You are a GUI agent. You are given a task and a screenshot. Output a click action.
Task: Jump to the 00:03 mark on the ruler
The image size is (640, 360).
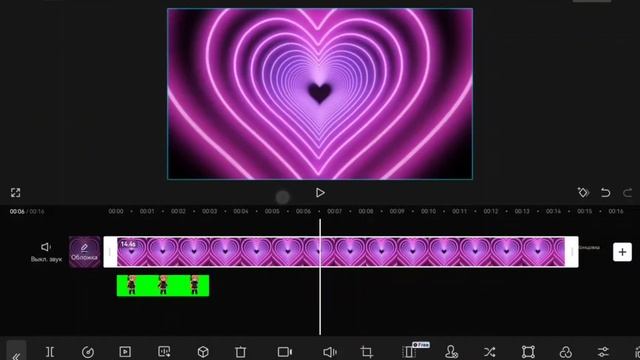pos(209,211)
